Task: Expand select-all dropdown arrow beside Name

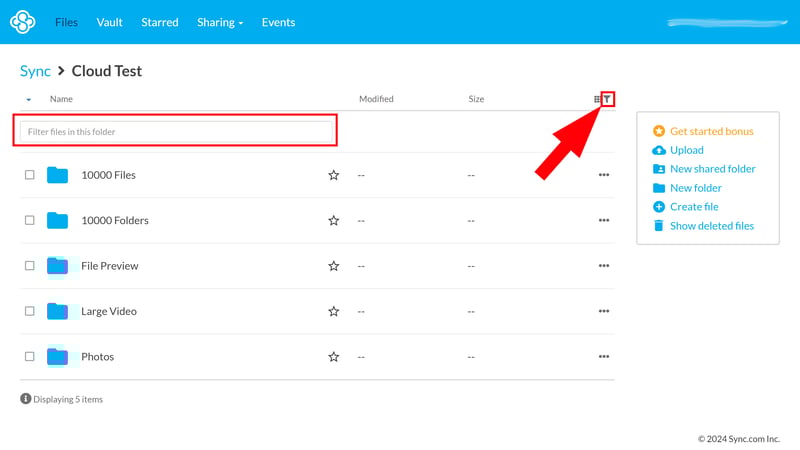Action: pyautogui.click(x=28, y=100)
